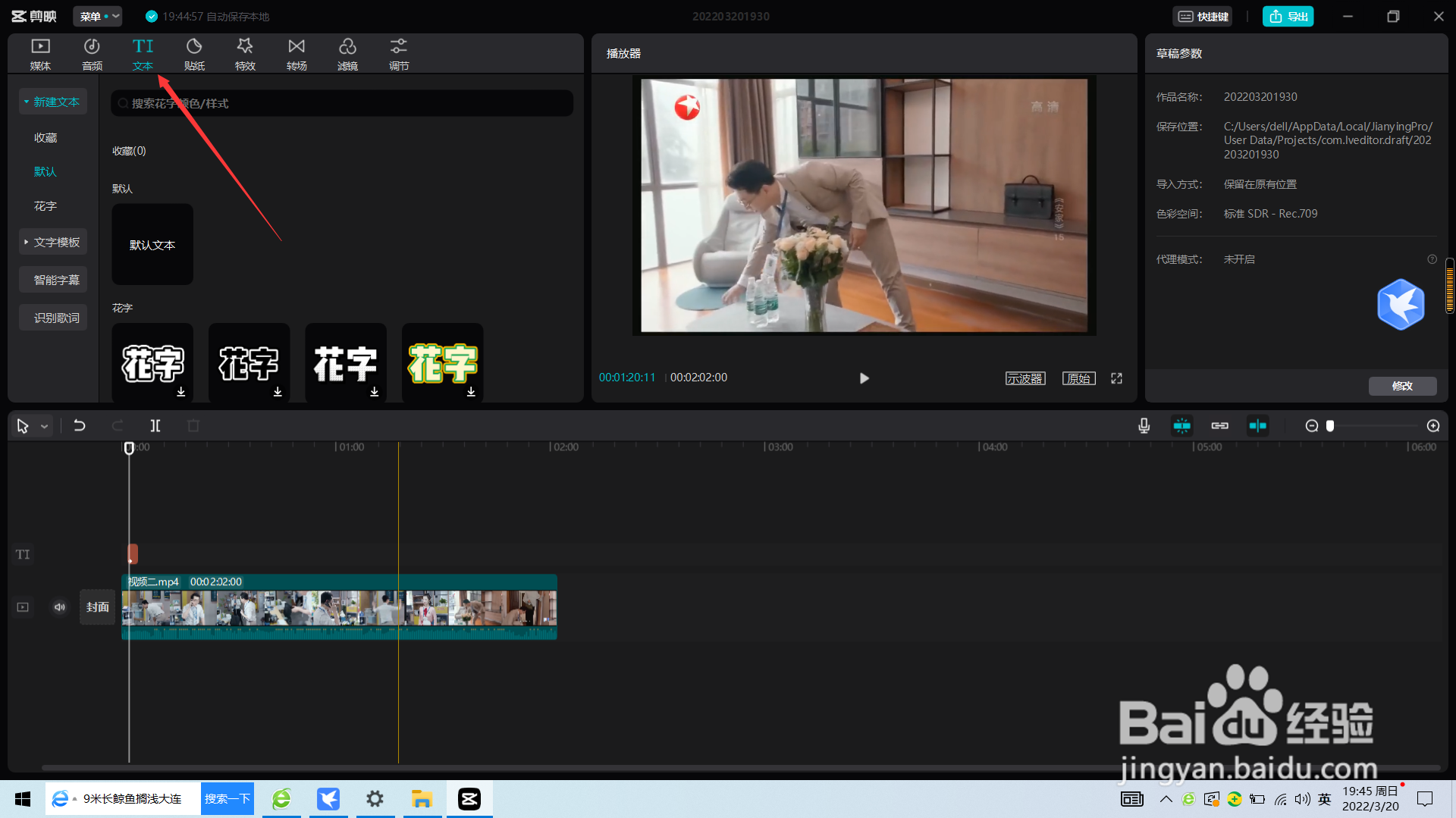This screenshot has height=818, width=1456.
Task: Open the volume control in tray
Action: pos(1302,799)
